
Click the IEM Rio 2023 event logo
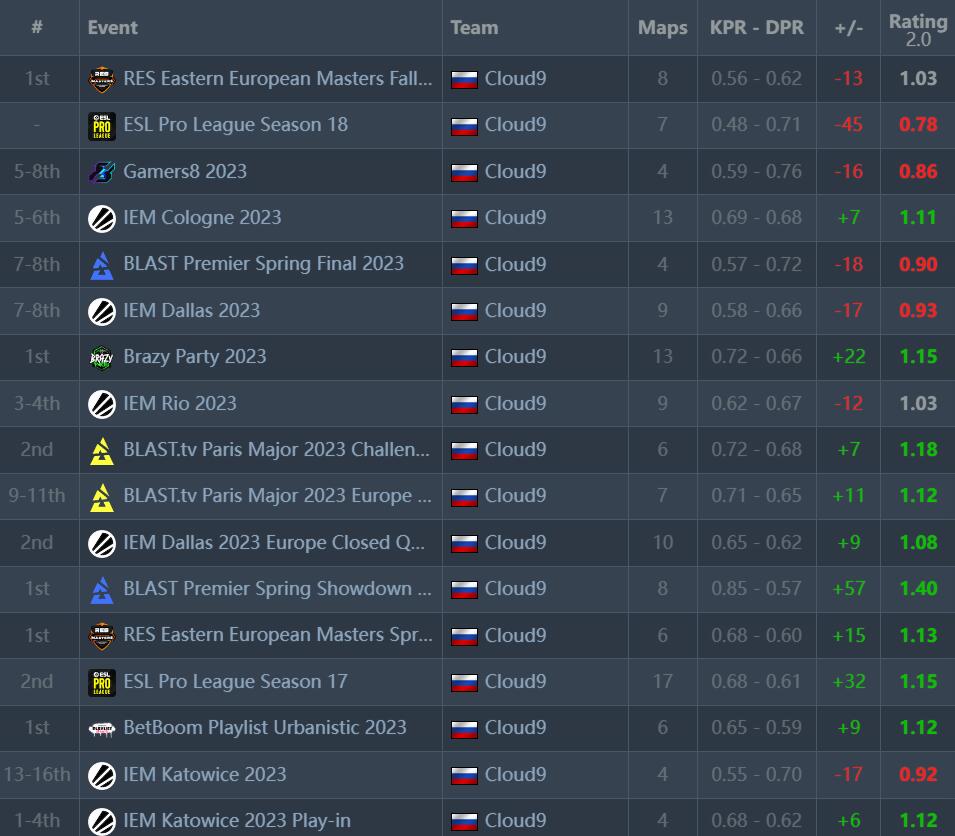102,403
